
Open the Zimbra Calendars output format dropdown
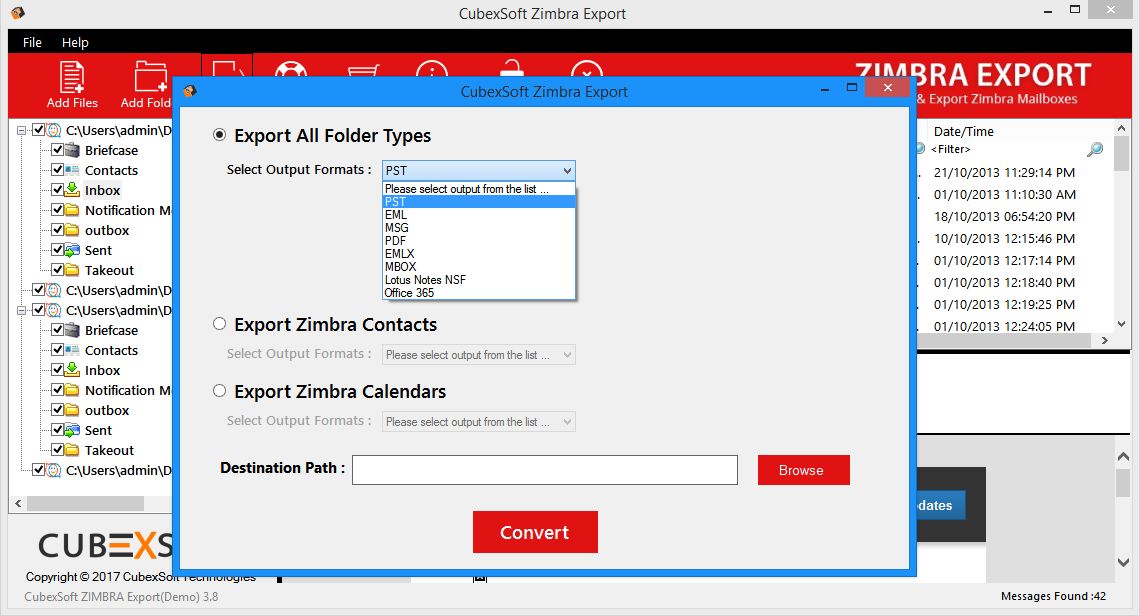478,422
